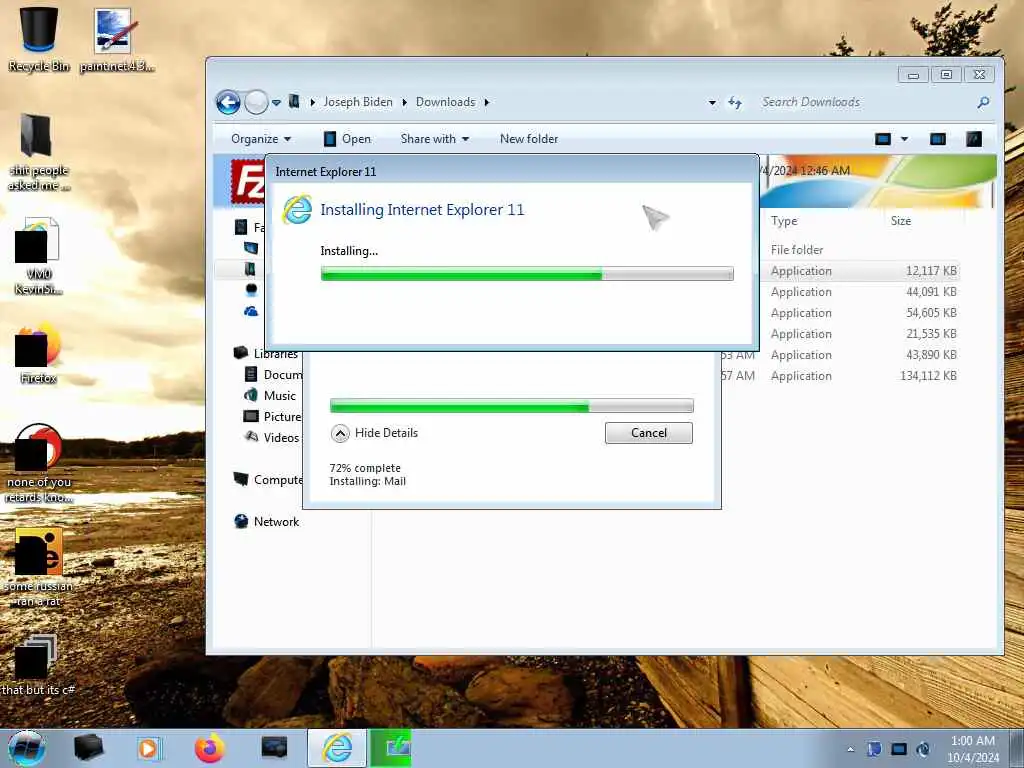Screen dimensions: 1024x768
Task: Show hidden tray icons arrow
Action: coord(850,750)
